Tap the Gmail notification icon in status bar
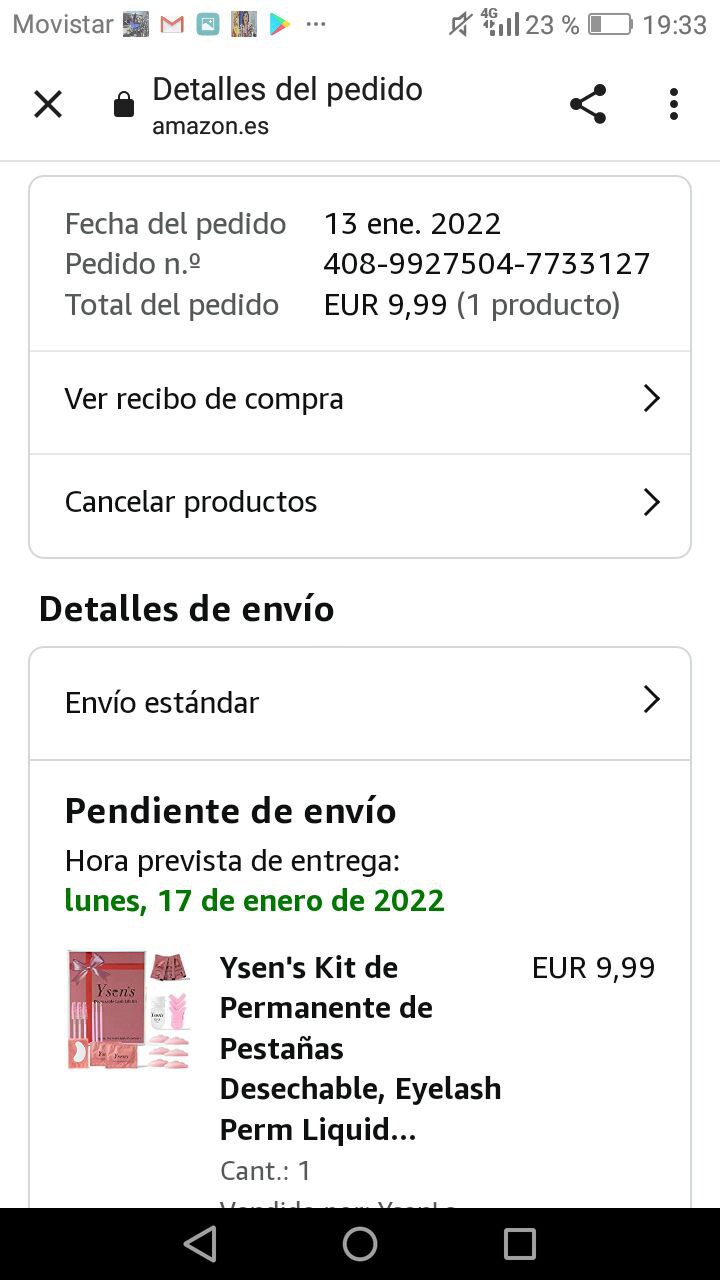This screenshot has height=1280, width=720. tap(172, 25)
